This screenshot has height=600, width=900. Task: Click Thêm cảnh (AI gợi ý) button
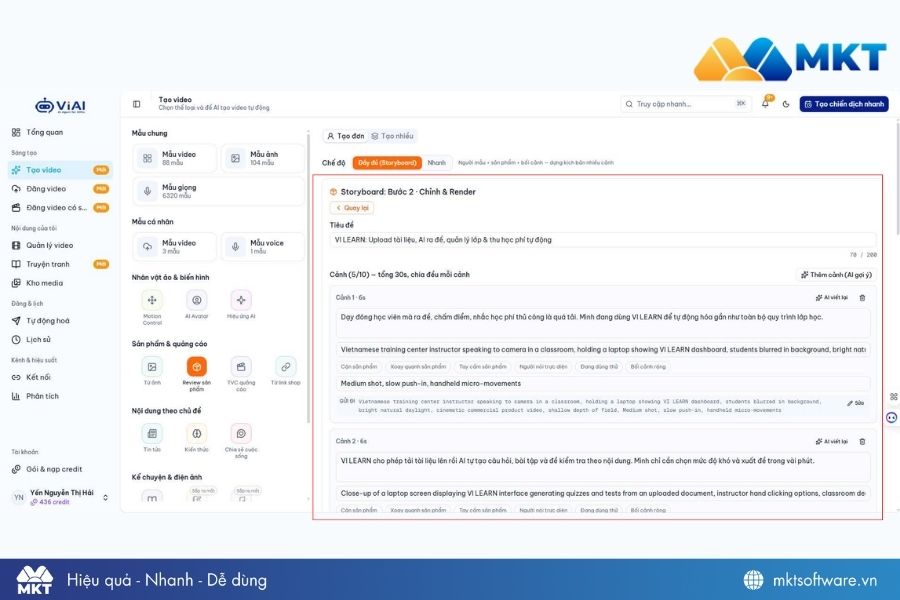coord(836,275)
